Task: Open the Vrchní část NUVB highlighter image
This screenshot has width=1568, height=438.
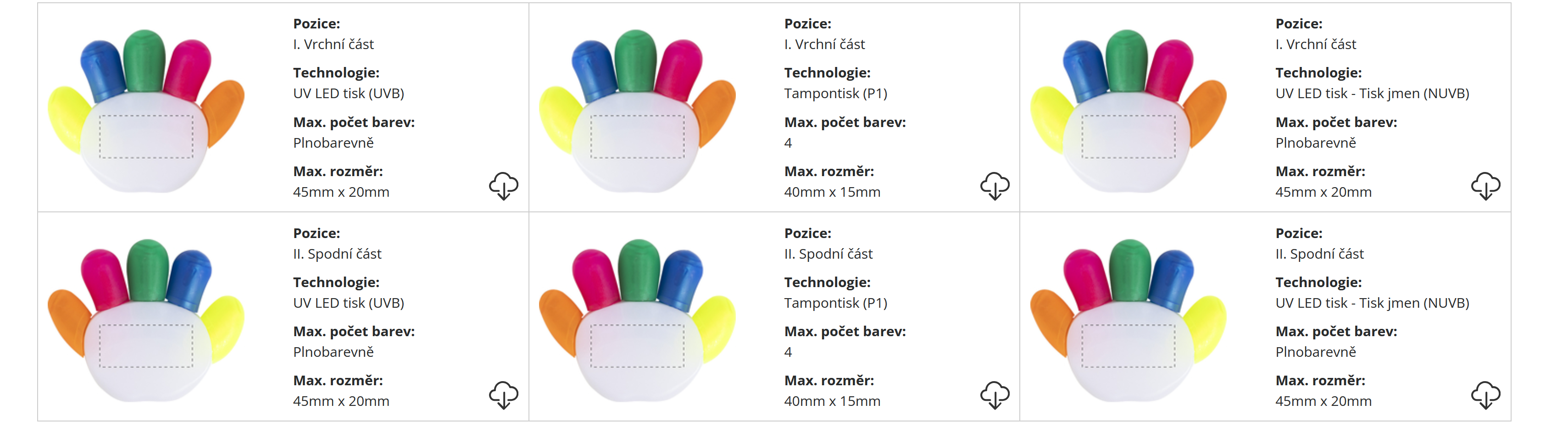Action: [x=1128, y=111]
